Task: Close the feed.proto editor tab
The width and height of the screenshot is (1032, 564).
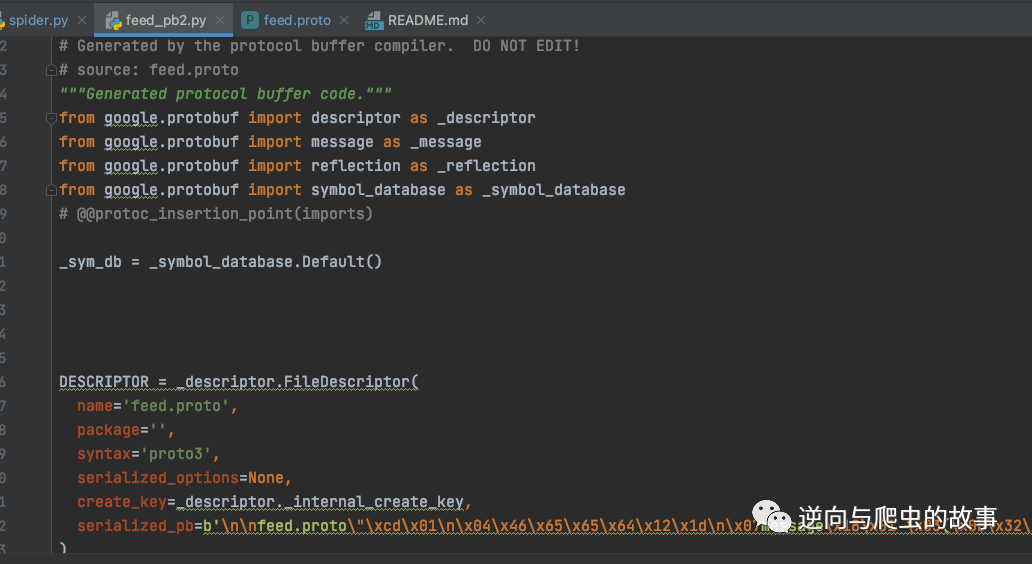Action: point(344,20)
